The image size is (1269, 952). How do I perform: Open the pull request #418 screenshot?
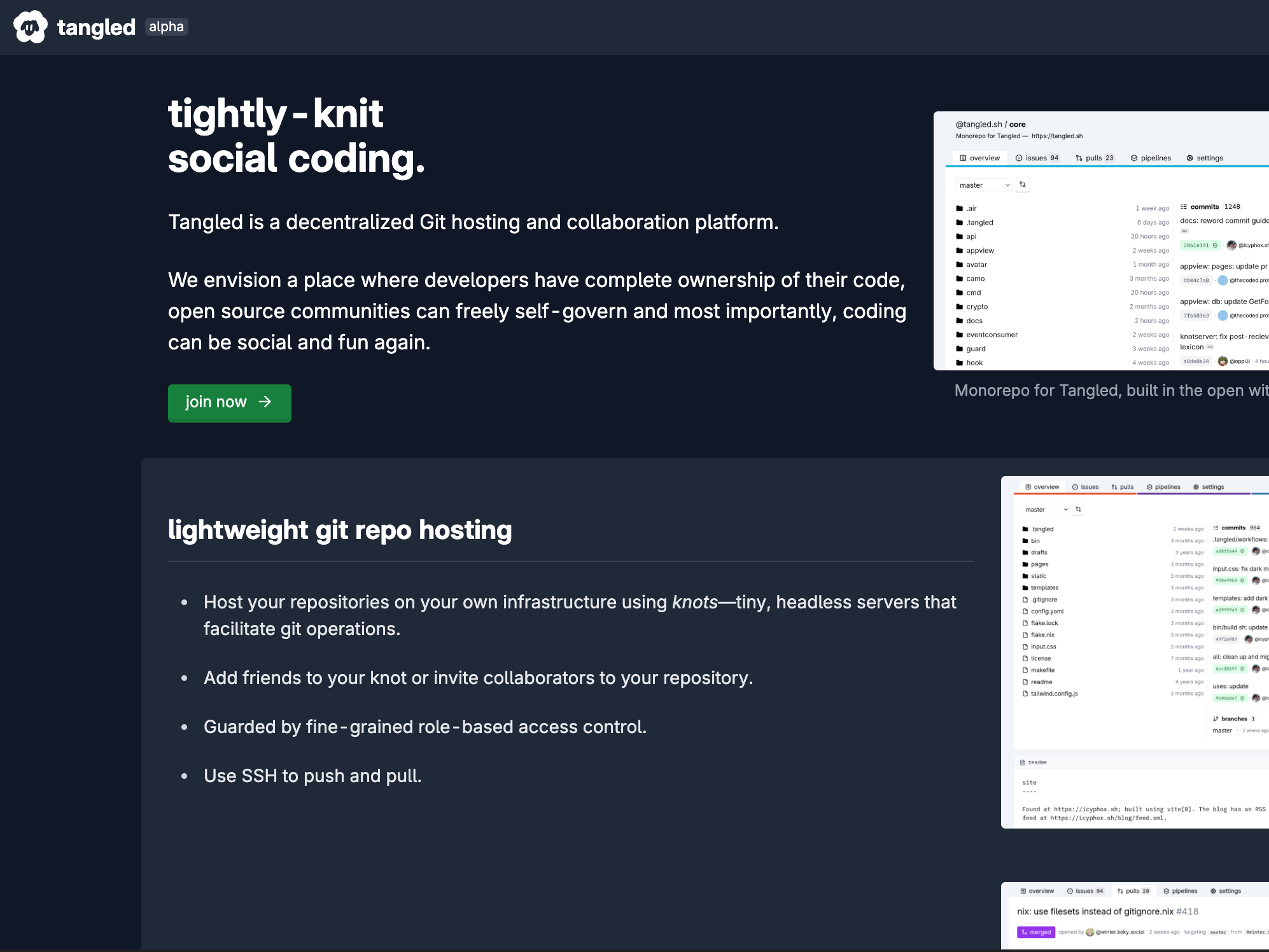point(1135,915)
